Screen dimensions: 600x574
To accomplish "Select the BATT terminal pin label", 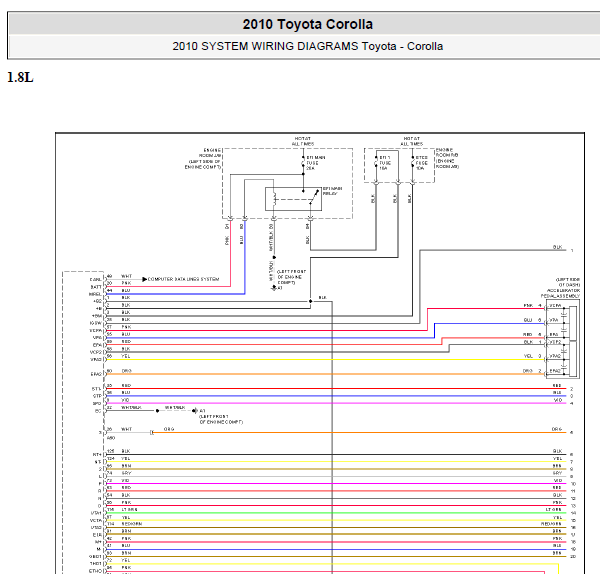I will click(x=96, y=287).
